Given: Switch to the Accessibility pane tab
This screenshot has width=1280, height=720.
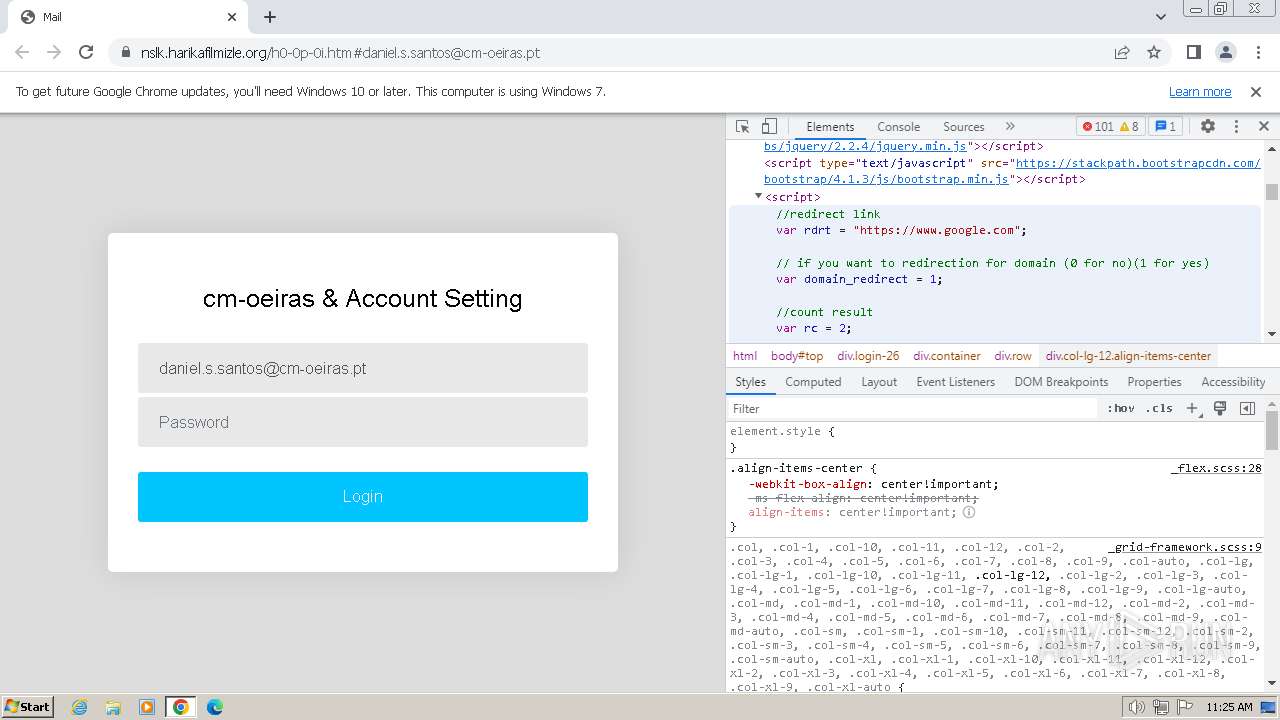Looking at the screenshot, I should pos(1233,382).
